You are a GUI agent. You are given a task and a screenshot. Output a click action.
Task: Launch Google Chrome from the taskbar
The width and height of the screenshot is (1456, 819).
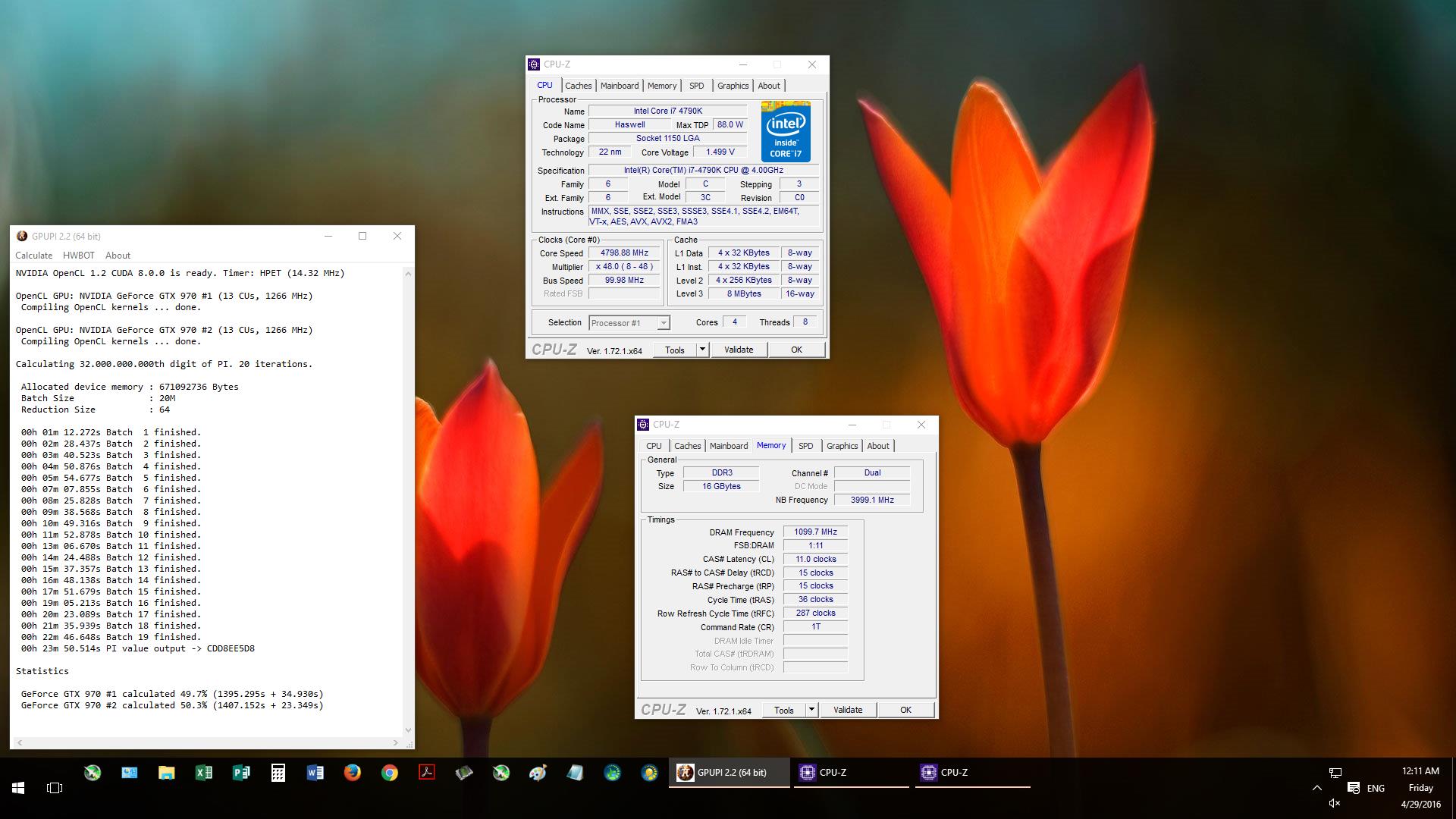pos(390,773)
